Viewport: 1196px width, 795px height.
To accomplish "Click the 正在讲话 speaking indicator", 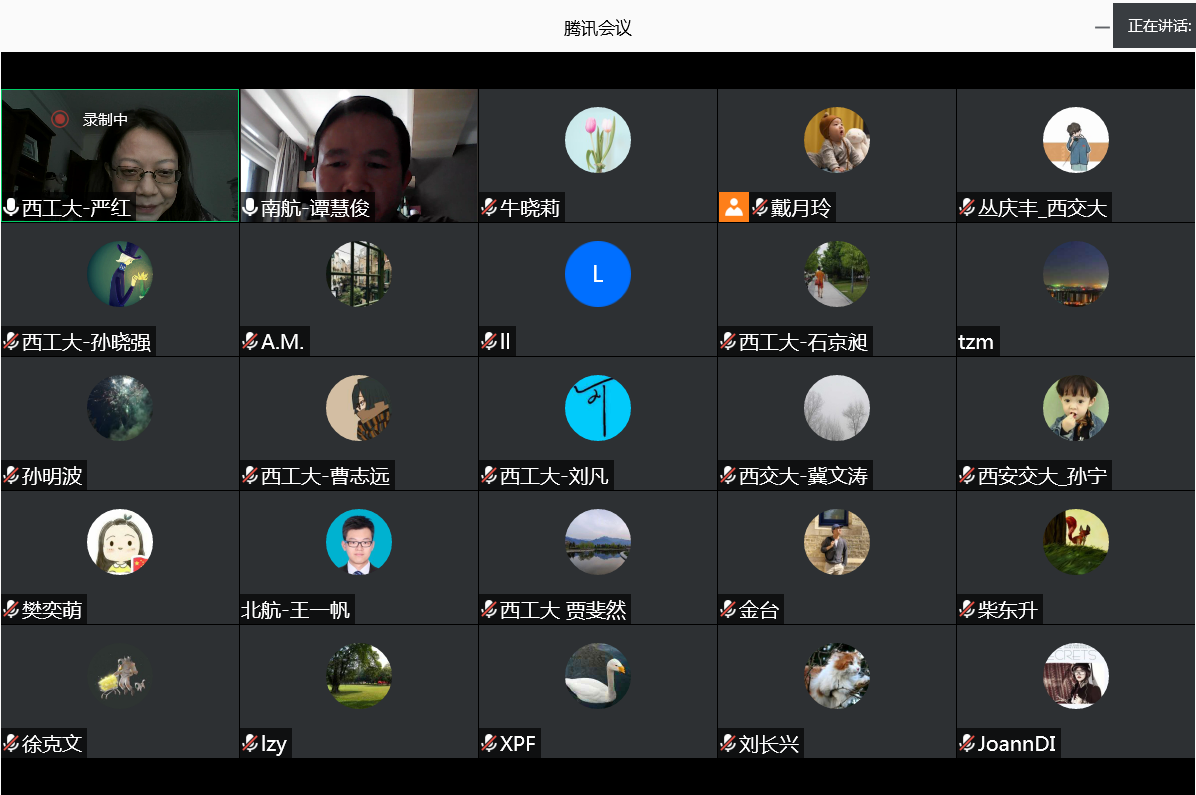I will [1158, 26].
